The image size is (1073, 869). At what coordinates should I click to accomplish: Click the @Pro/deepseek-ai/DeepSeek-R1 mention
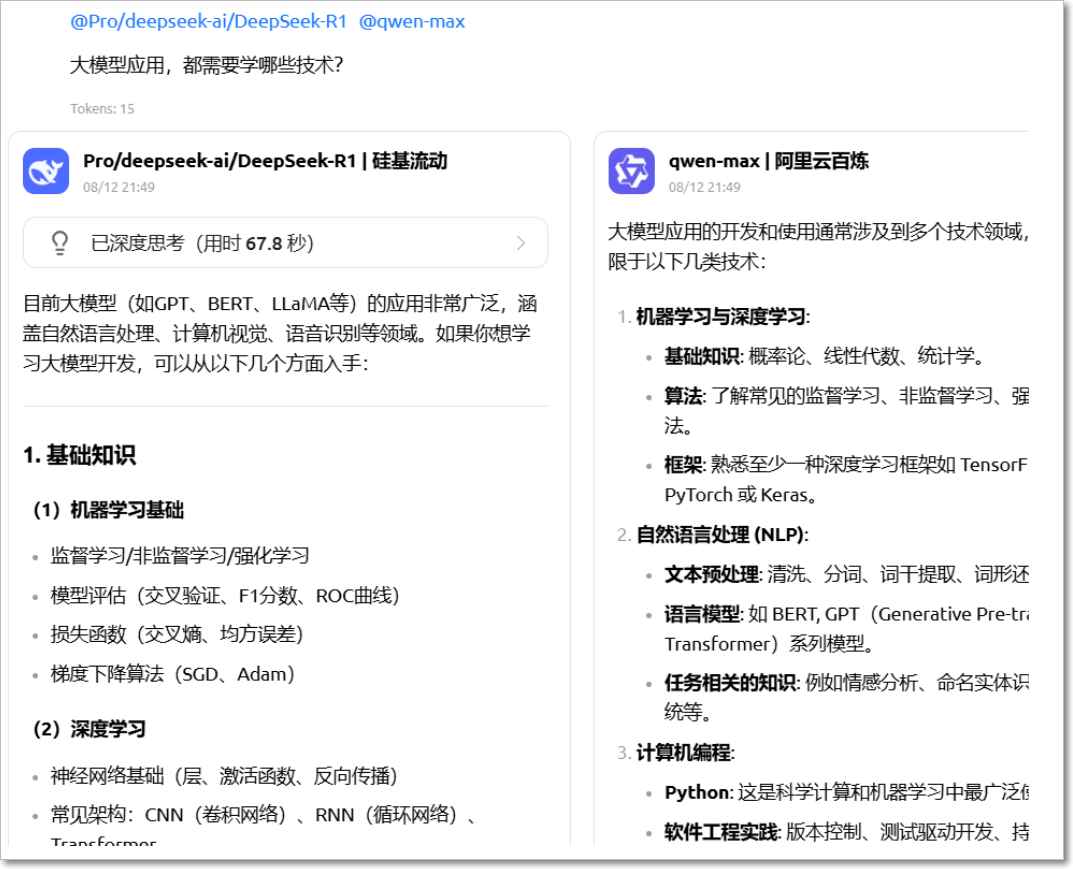click(209, 21)
